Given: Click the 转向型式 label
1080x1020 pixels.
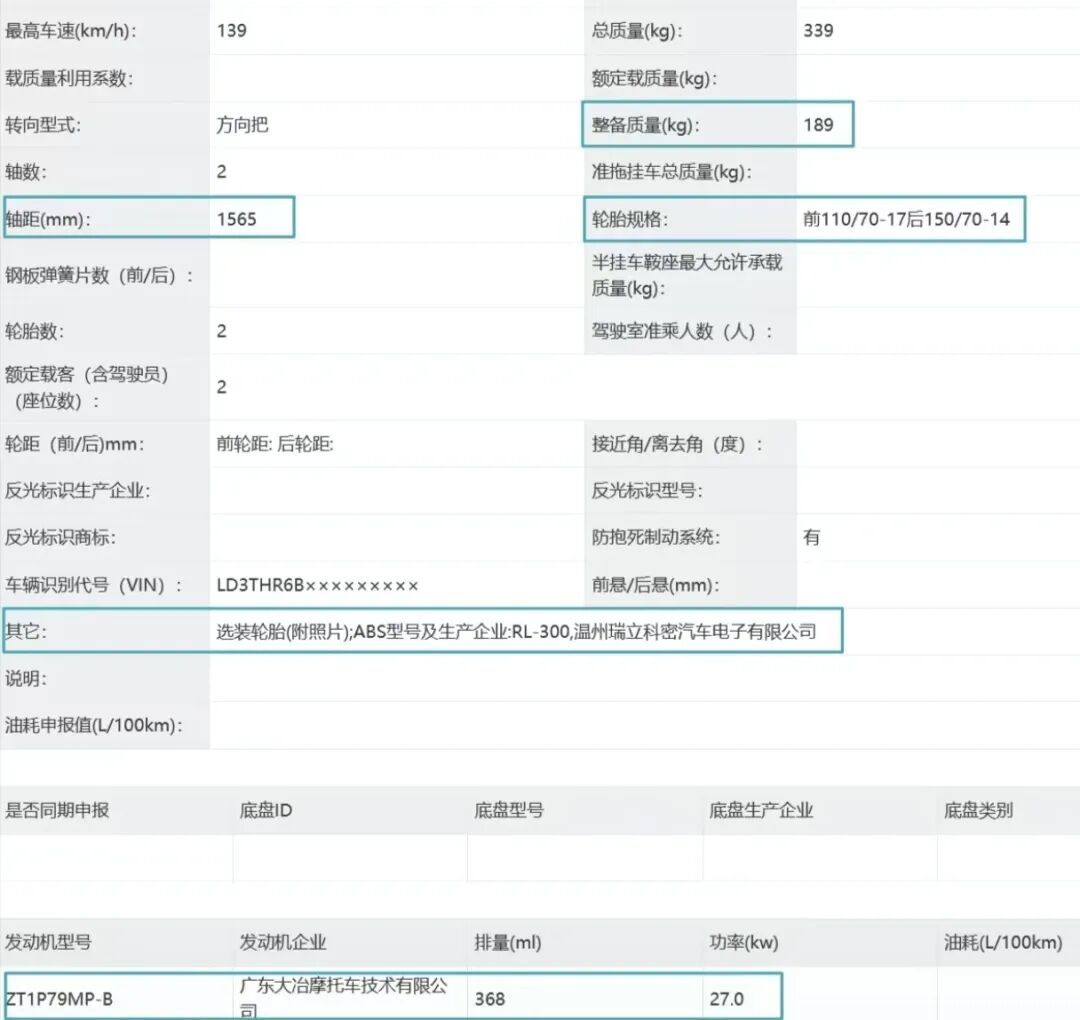Looking at the screenshot, I should 43,125.
